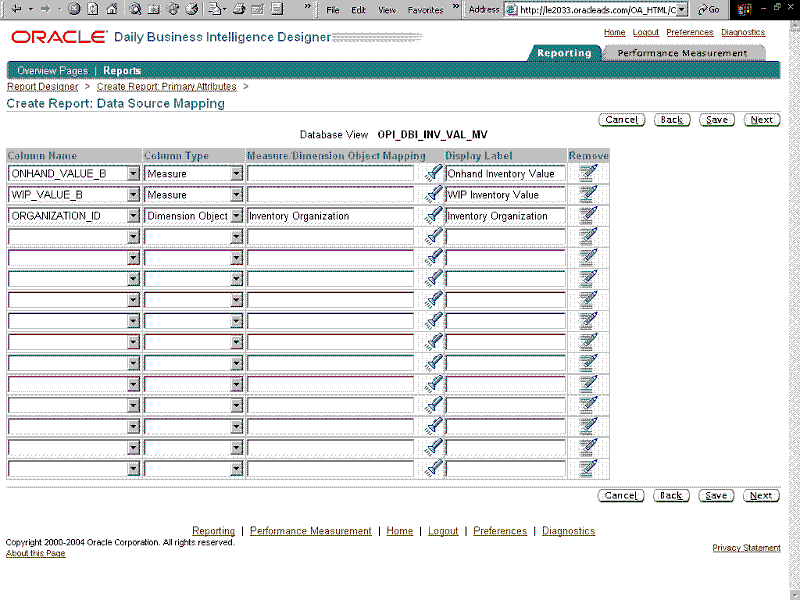Click the Oracle logo in header
Image resolution: width=800 pixels, height=600 pixels.
(x=59, y=37)
